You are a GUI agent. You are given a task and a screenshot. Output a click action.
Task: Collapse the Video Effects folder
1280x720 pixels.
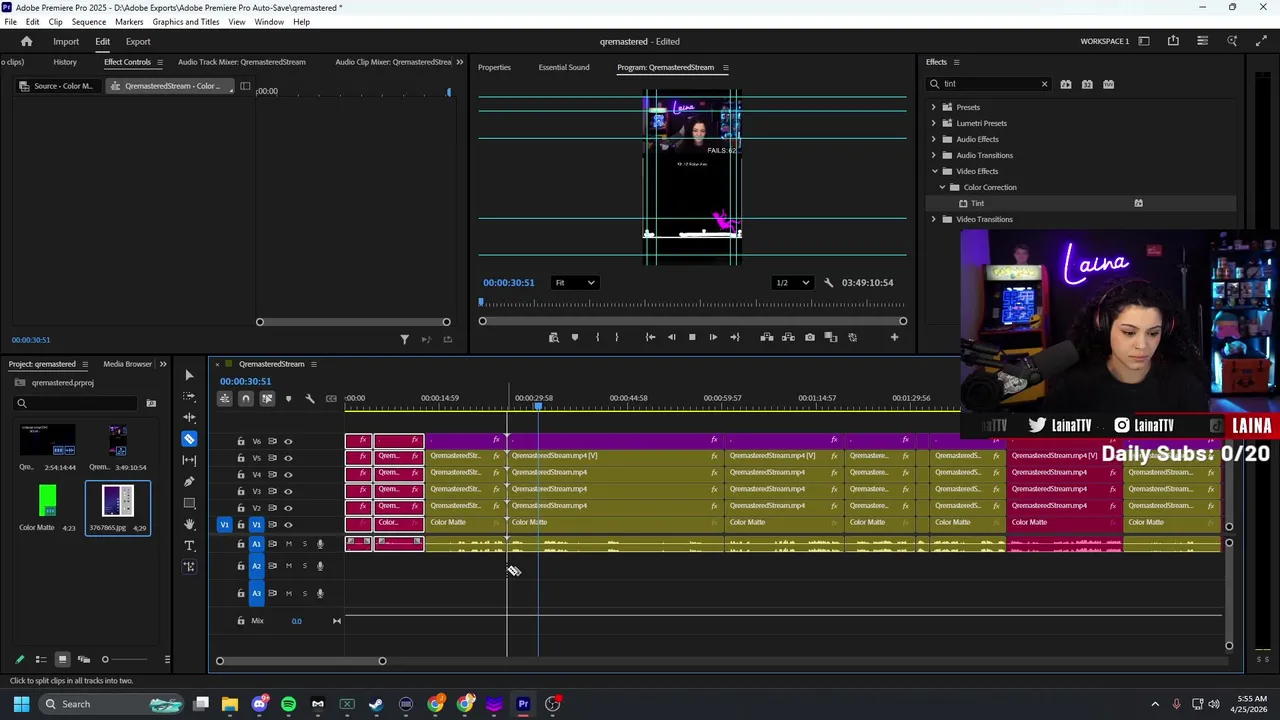[934, 171]
